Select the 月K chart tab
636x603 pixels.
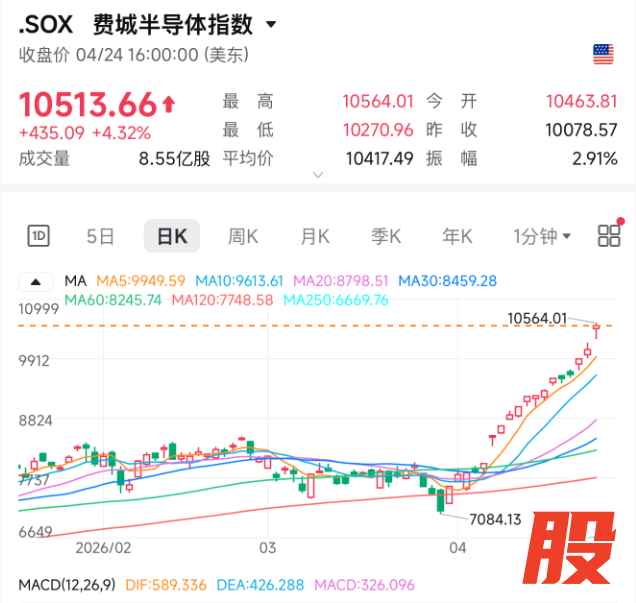click(x=315, y=236)
